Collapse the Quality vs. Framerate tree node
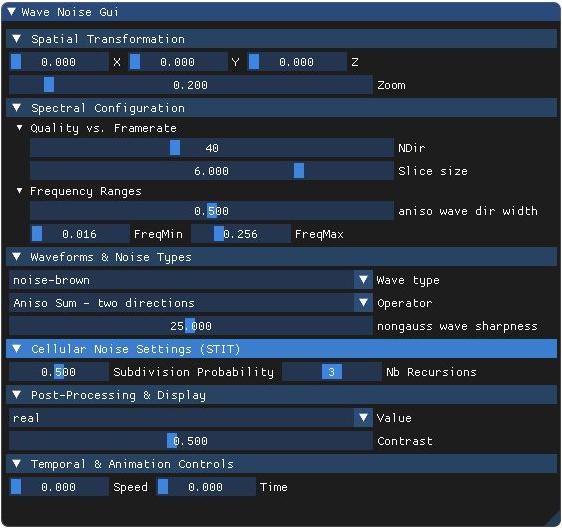 click(19, 128)
